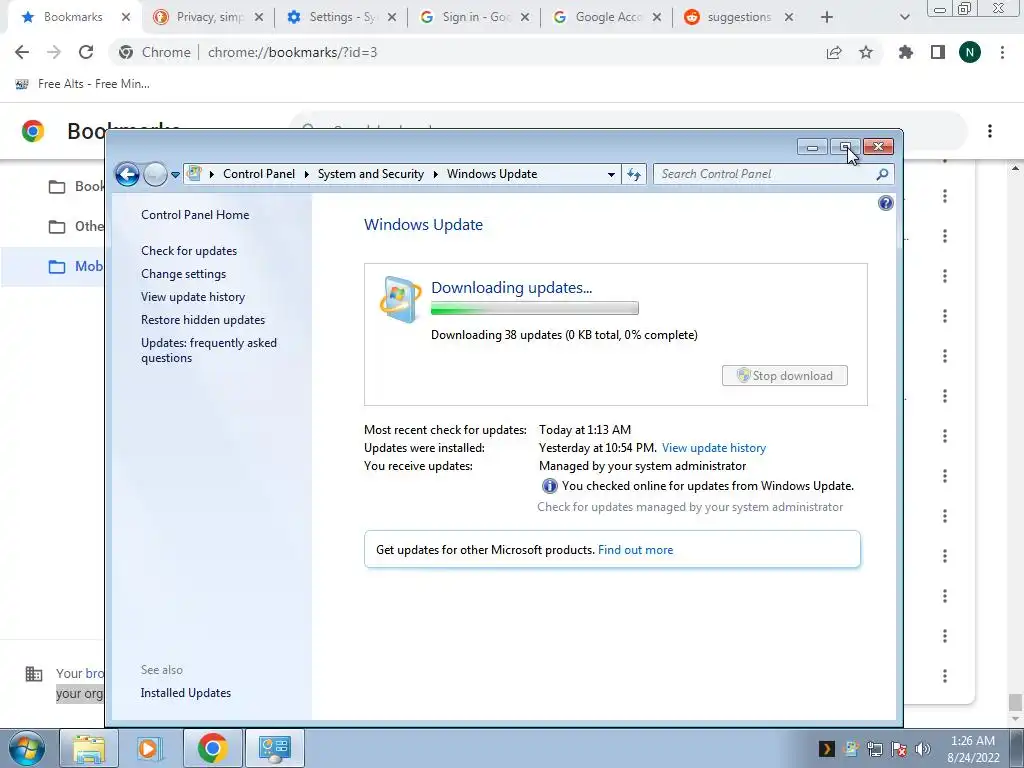Image resolution: width=1024 pixels, height=768 pixels.
Task: Click Check for updates in sidebar
Action: coord(189,251)
